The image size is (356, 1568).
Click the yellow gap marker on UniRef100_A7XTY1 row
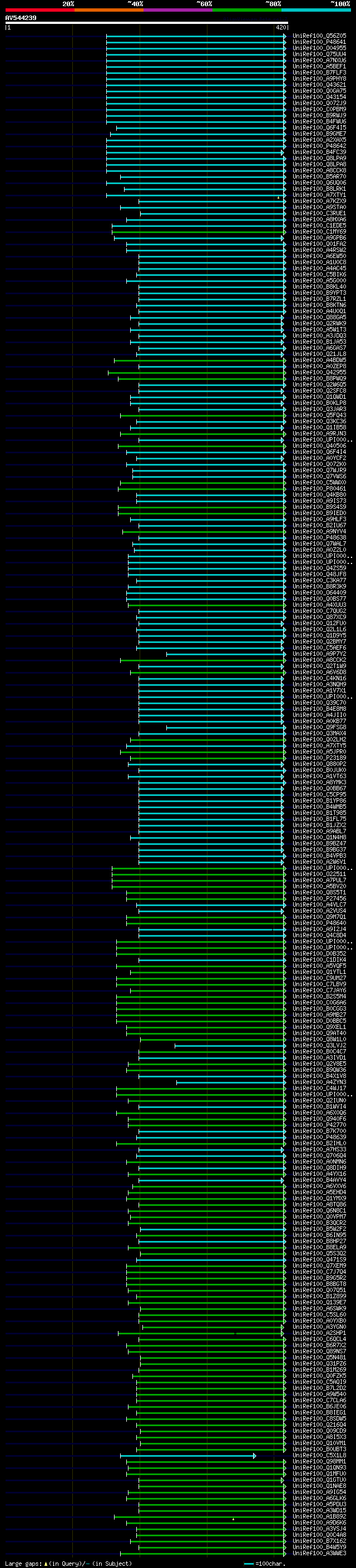pos(278,197)
